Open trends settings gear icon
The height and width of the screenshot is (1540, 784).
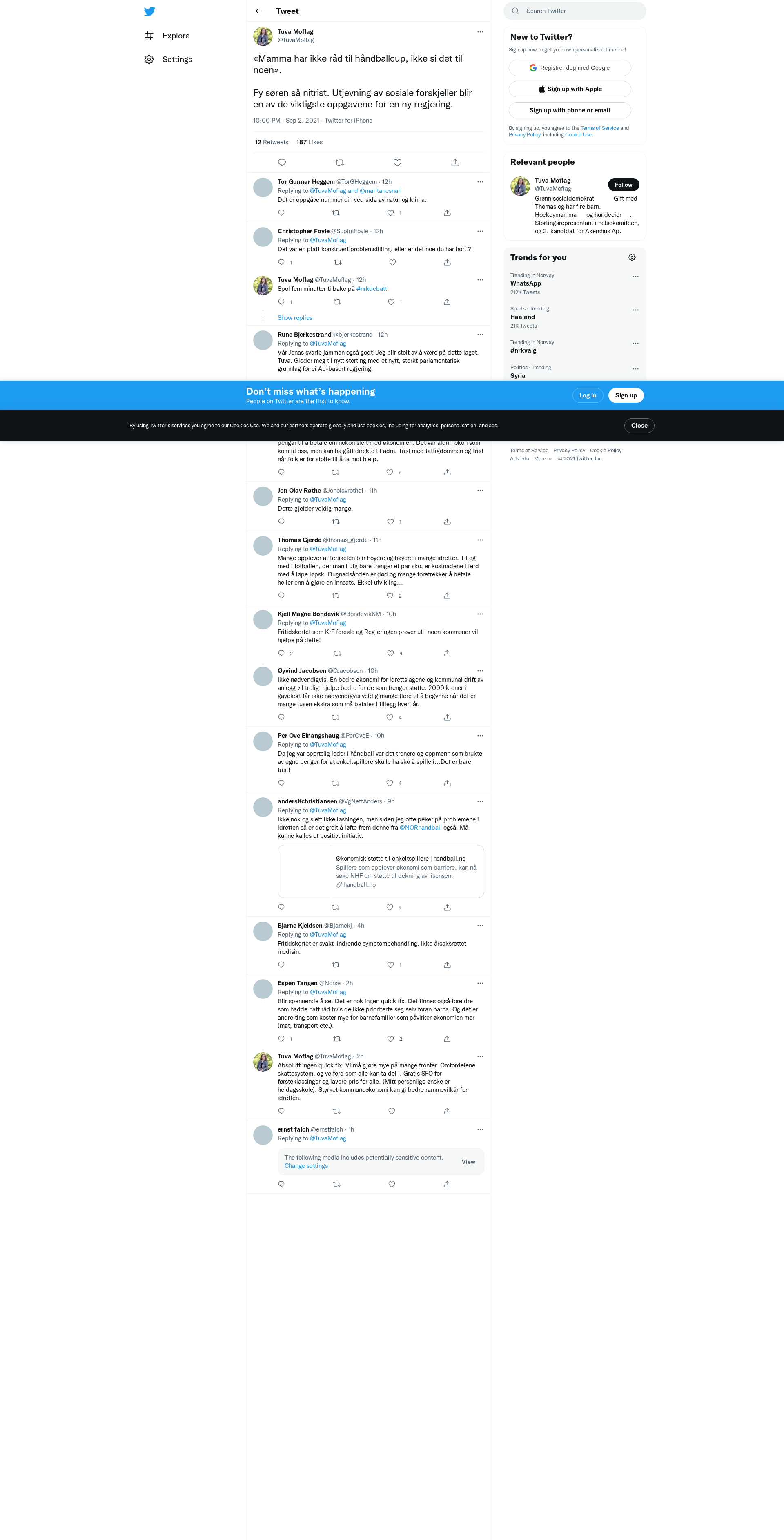(632, 258)
